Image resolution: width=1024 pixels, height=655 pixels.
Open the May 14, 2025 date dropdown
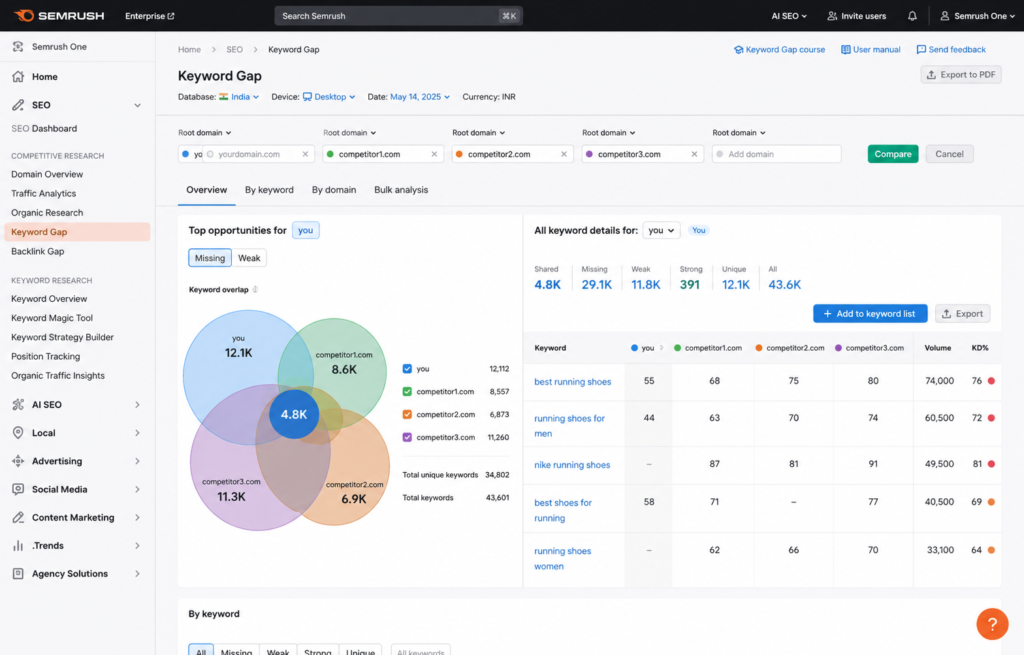(420, 97)
